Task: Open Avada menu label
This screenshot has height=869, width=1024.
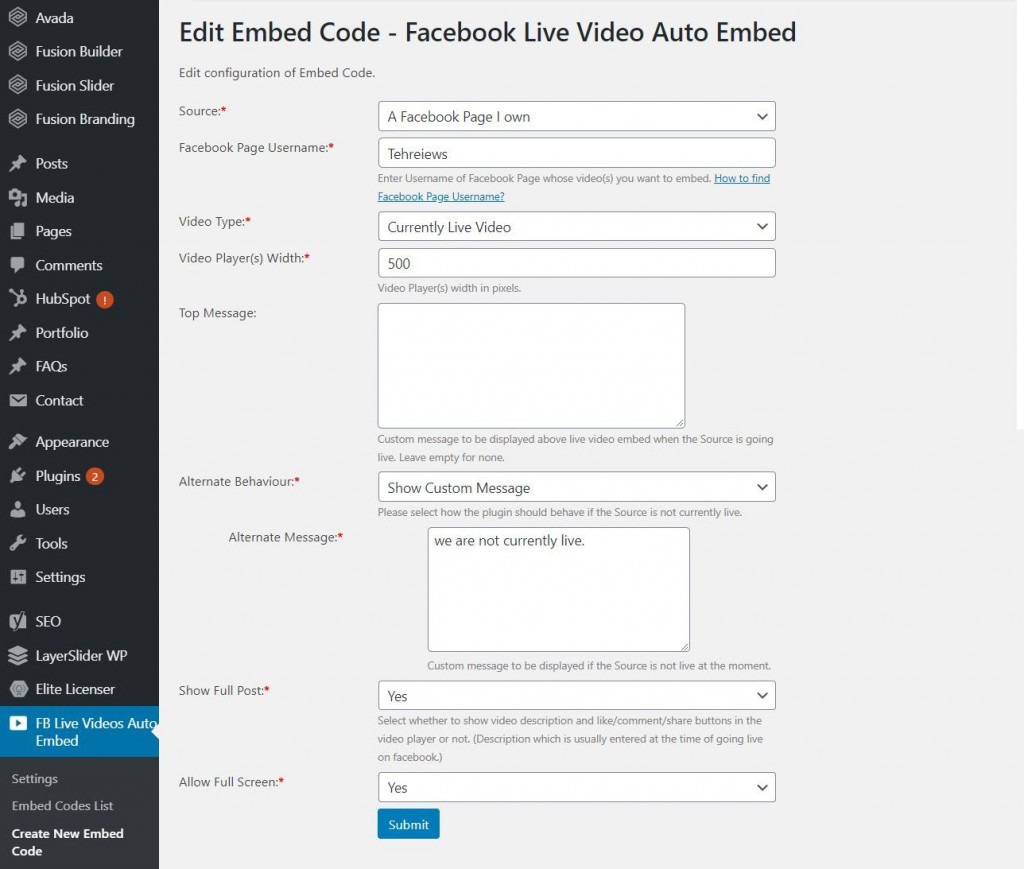Action: click(x=54, y=18)
